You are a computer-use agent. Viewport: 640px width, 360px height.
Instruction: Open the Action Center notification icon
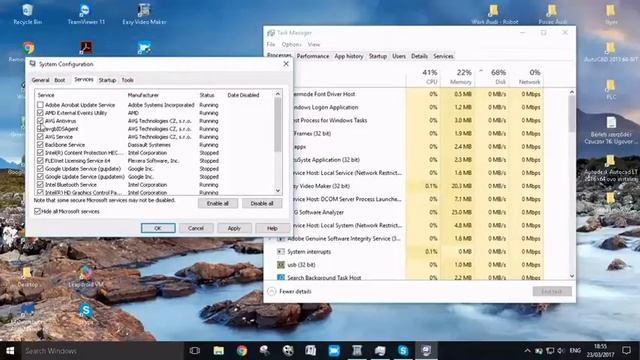[626, 350]
